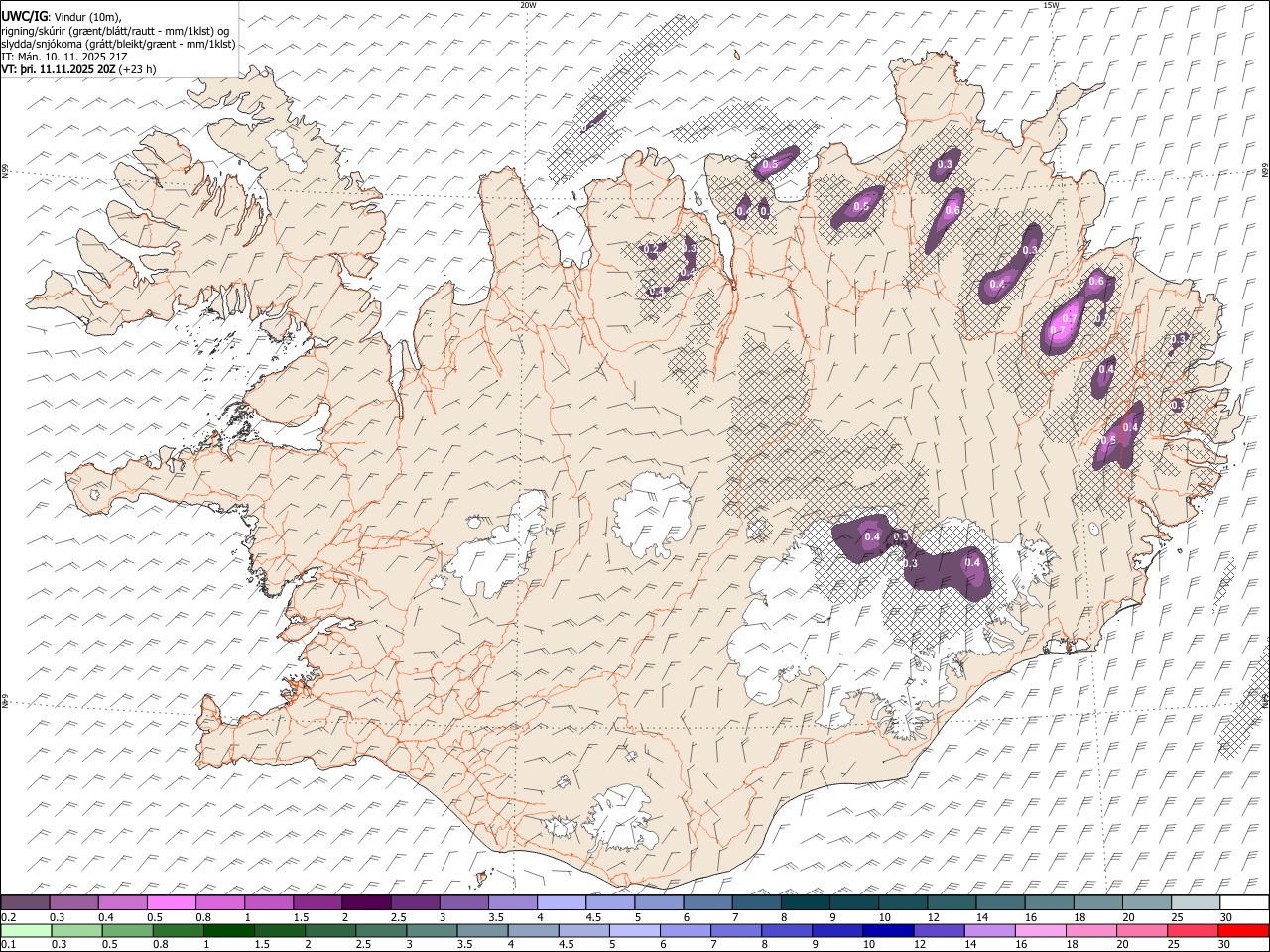Click upper legend swatch between 0.3 and 0.4
This screenshot has width=1270, height=952.
(x=74, y=903)
